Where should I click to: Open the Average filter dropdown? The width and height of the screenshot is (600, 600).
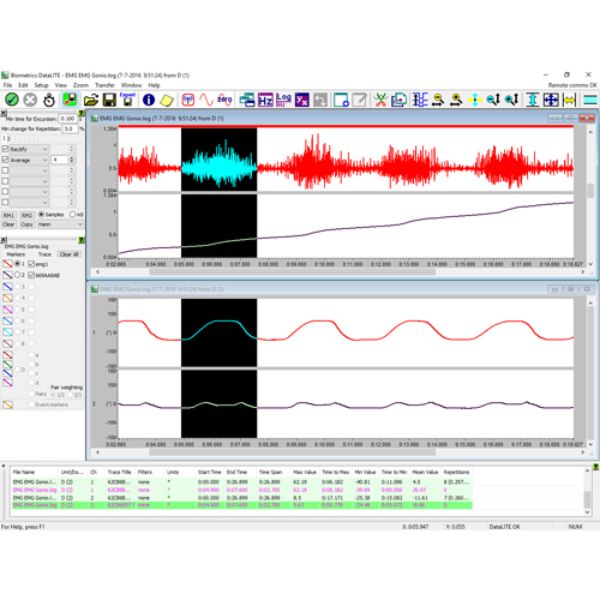point(45,159)
